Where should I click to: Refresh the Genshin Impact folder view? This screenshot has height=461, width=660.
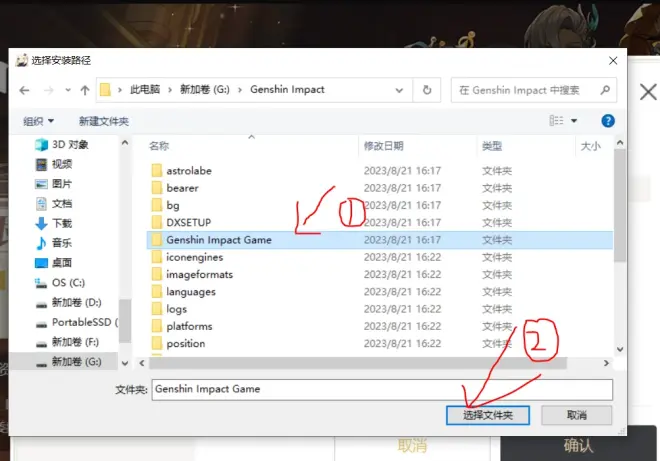pos(427,90)
